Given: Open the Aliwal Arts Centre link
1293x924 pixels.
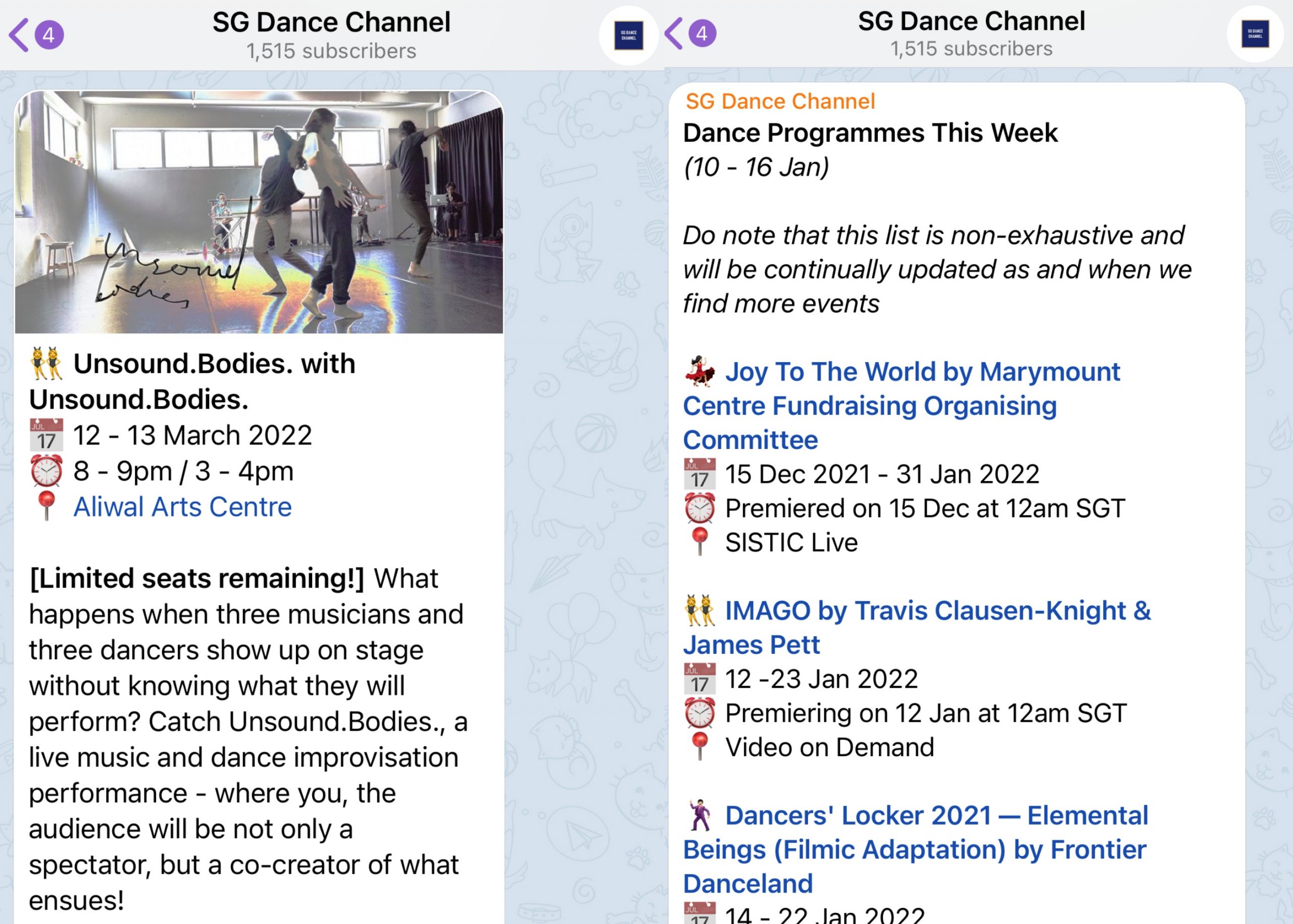Looking at the screenshot, I should pyautogui.click(x=183, y=506).
